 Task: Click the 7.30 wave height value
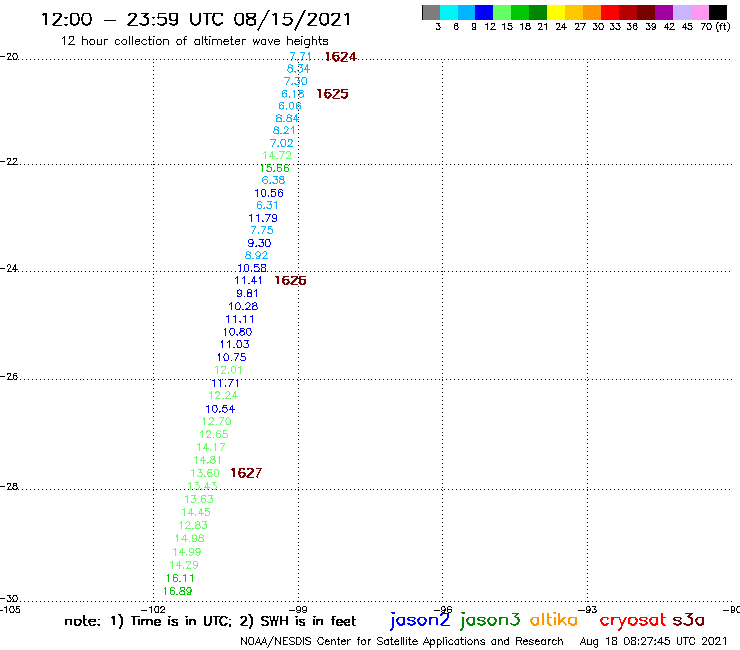pyautogui.click(x=295, y=81)
